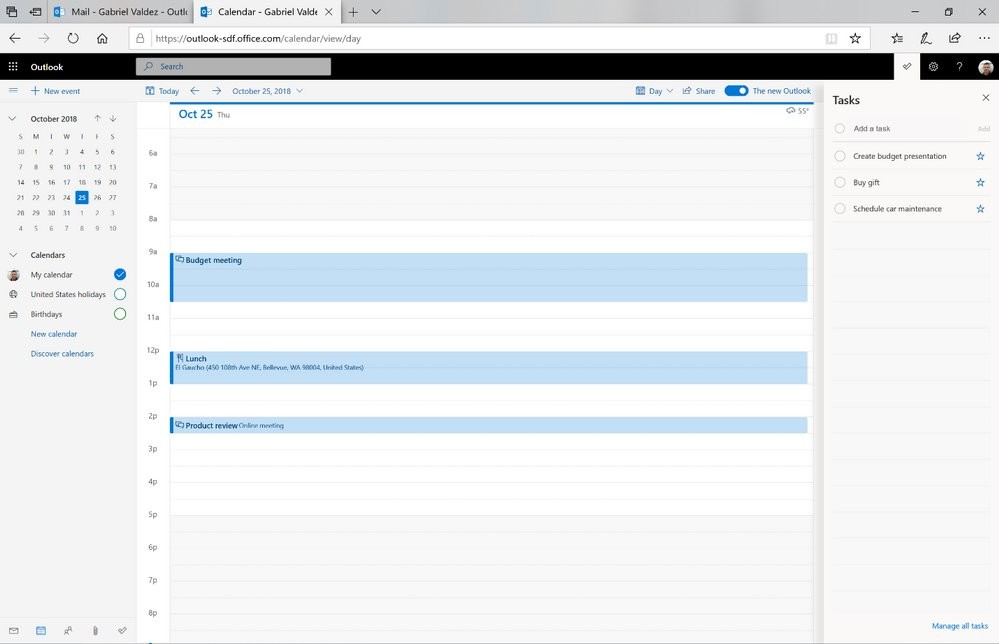The width and height of the screenshot is (999, 644).
Task: Click the app launcher waffle icon
Action: point(13,67)
